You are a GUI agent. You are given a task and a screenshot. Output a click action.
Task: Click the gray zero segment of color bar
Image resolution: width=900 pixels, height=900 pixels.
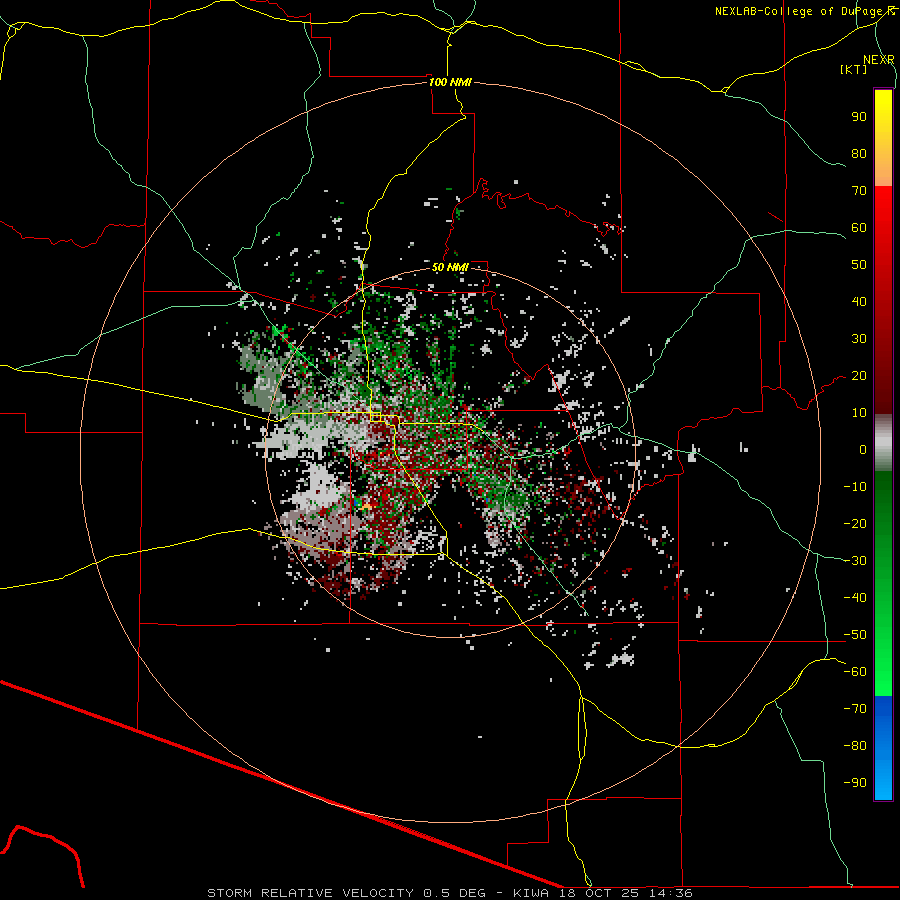pyautogui.click(x=883, y=442)
